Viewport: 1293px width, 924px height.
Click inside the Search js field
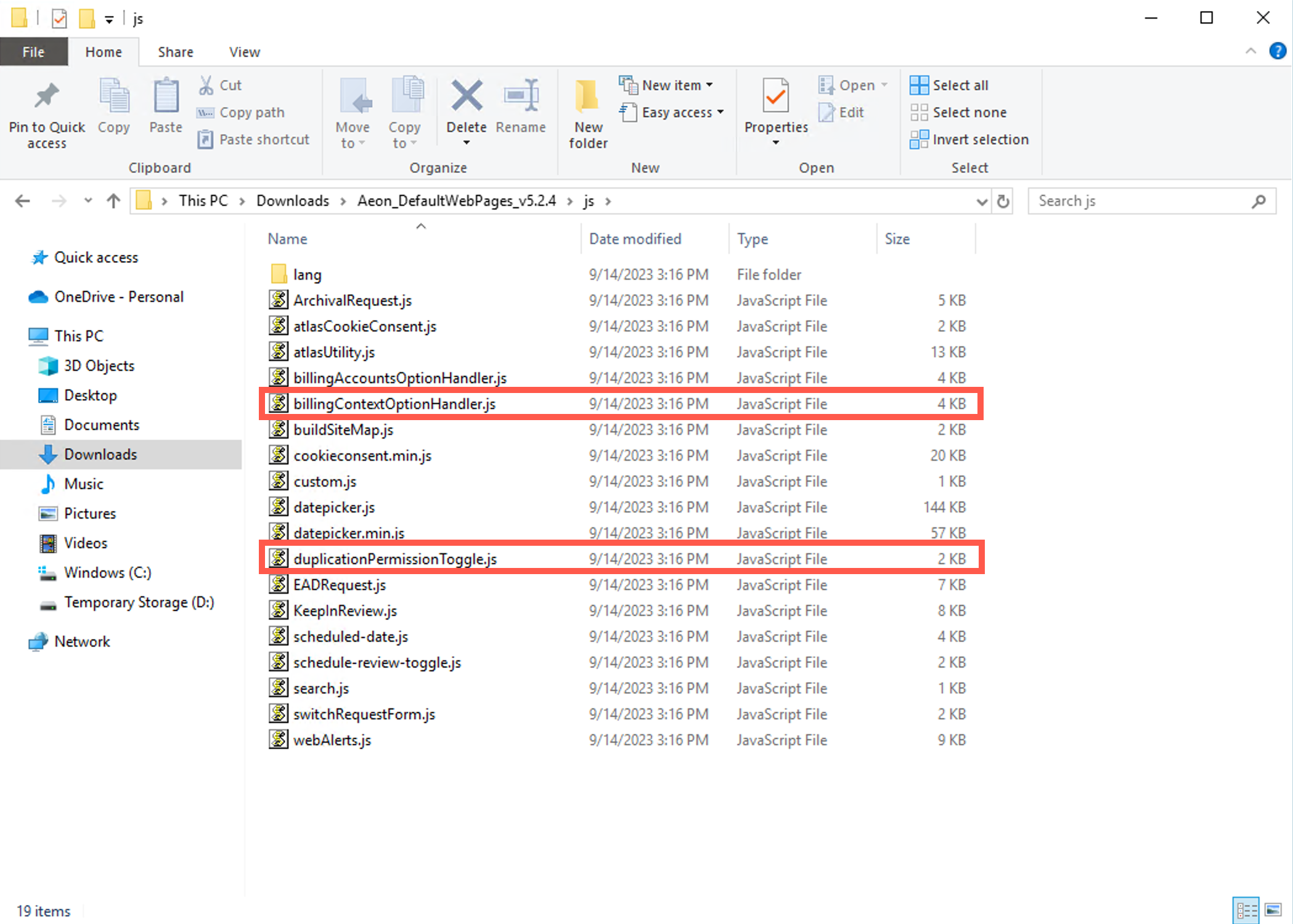[x=1140, y=201]
